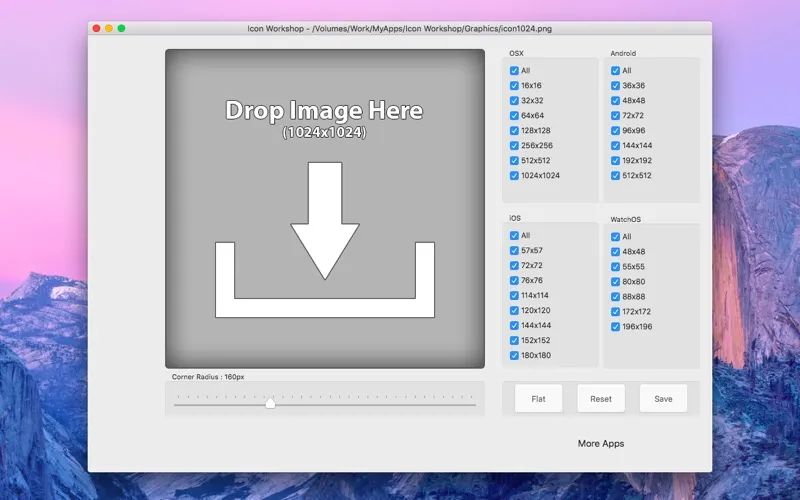Uncheck the WatchOS All checkbox
Viewport: 800px width, 500px height.
615,237
